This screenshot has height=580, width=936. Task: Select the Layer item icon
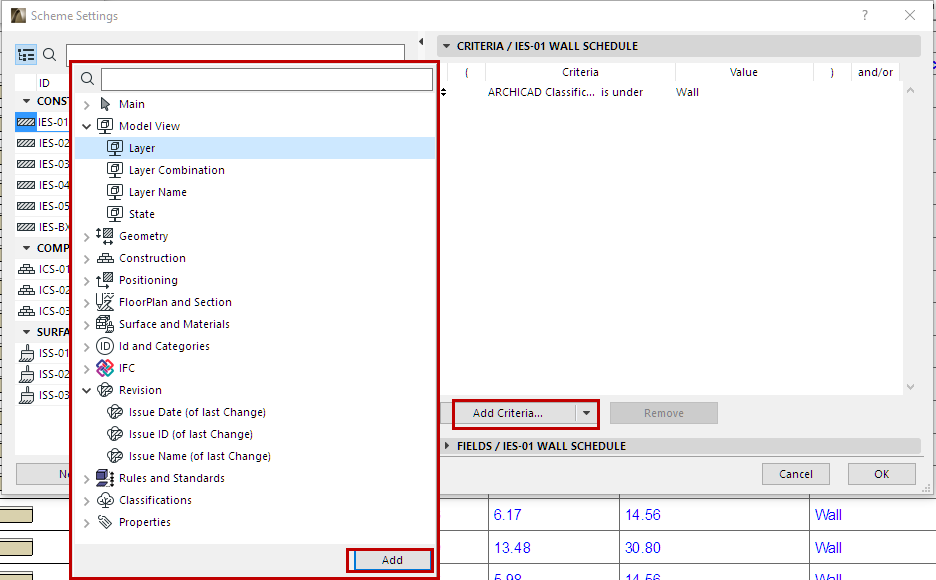115,148
